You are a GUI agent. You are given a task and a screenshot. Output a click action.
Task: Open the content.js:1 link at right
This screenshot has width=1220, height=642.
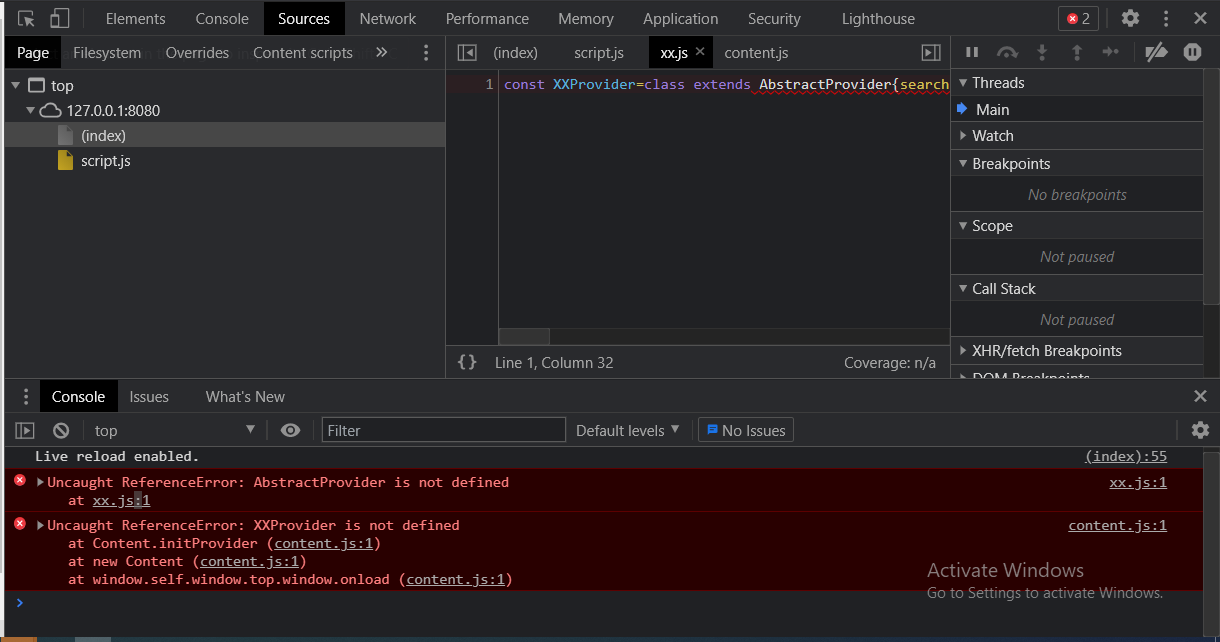pyautogui.click(x=1117, y=525)
